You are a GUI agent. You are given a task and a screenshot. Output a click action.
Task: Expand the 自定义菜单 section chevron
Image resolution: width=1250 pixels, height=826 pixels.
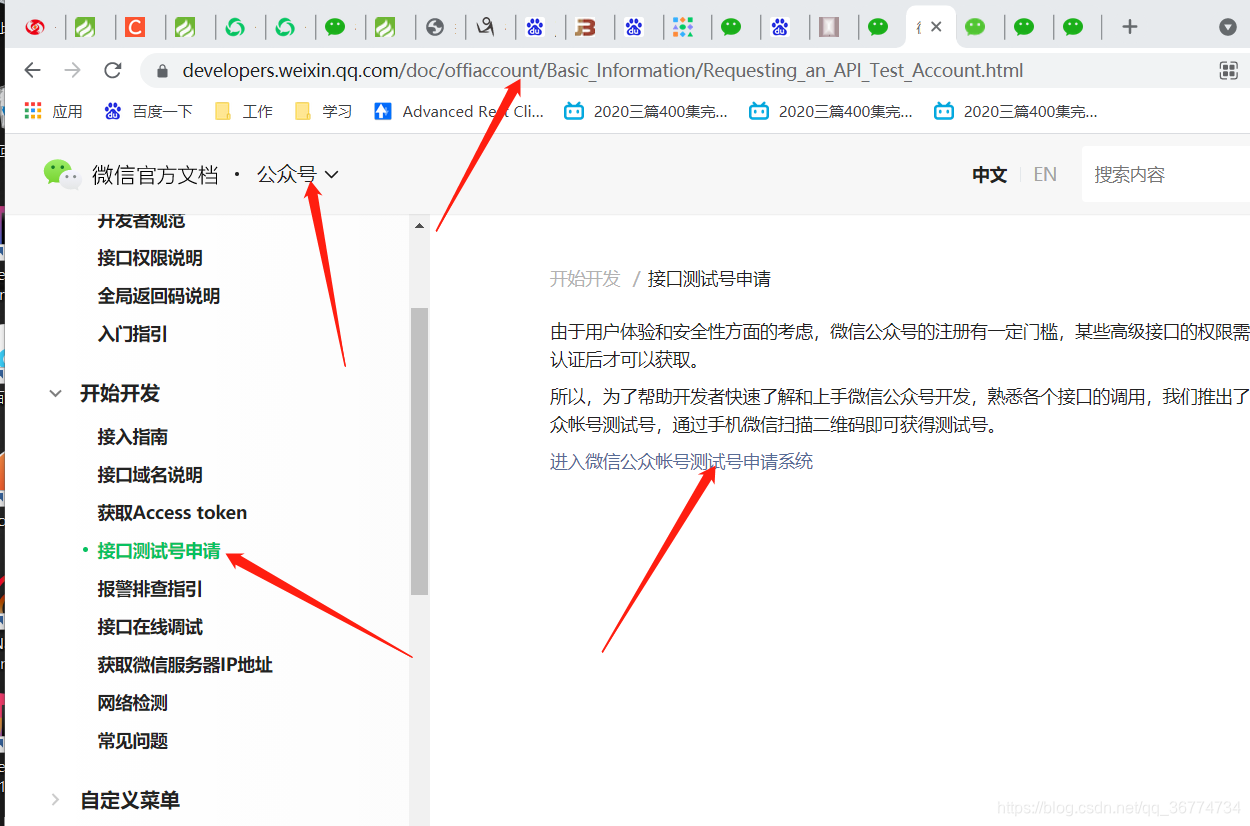pyautogui.click(x=56, y=800)
